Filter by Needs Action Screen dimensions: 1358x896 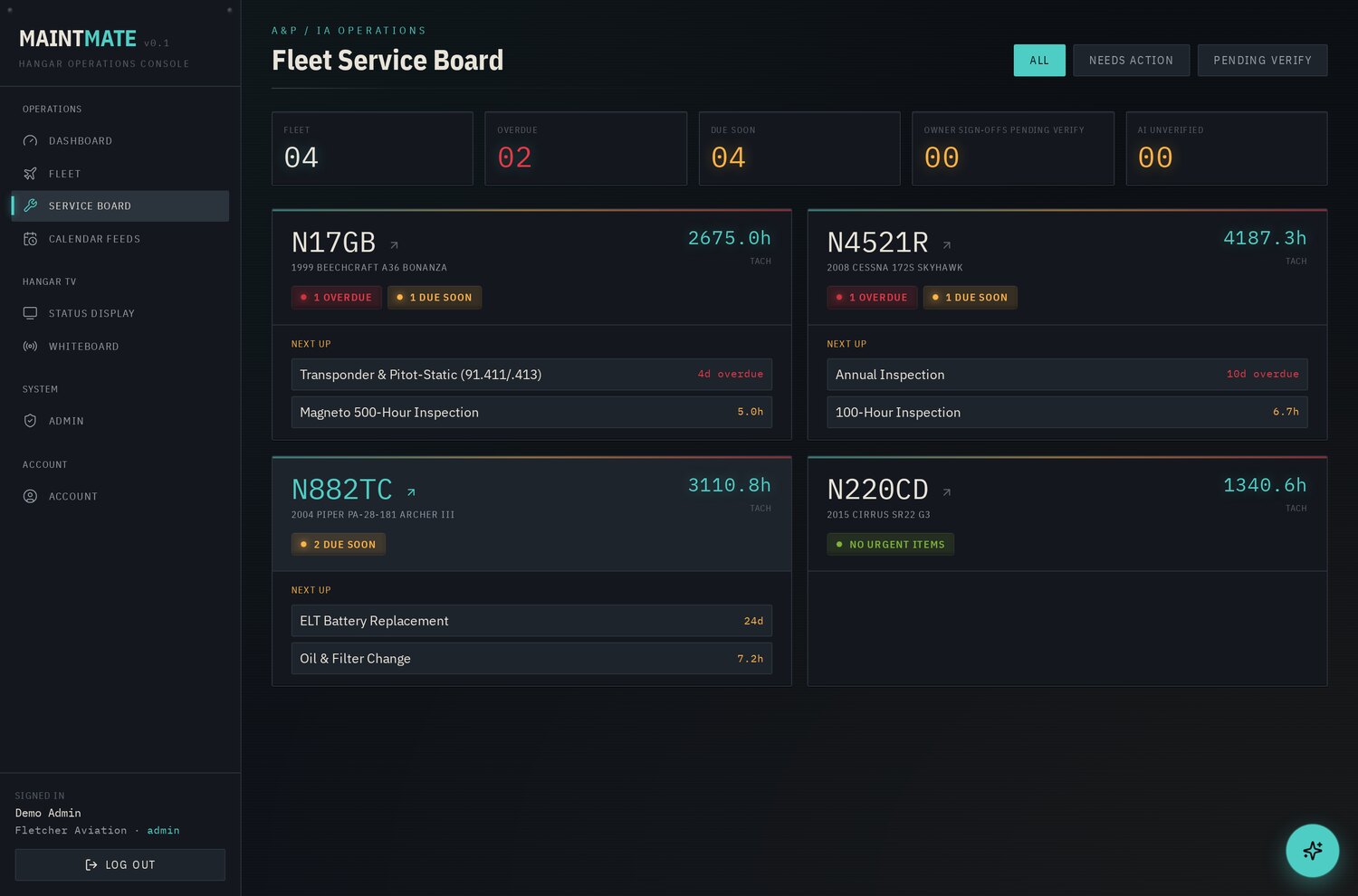(1131, 60)
